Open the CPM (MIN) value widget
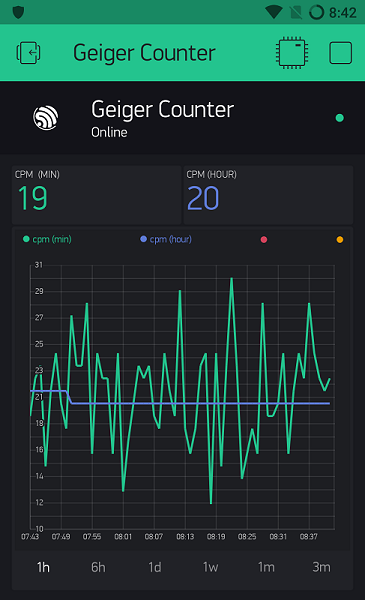 click(x=96, y=195)
